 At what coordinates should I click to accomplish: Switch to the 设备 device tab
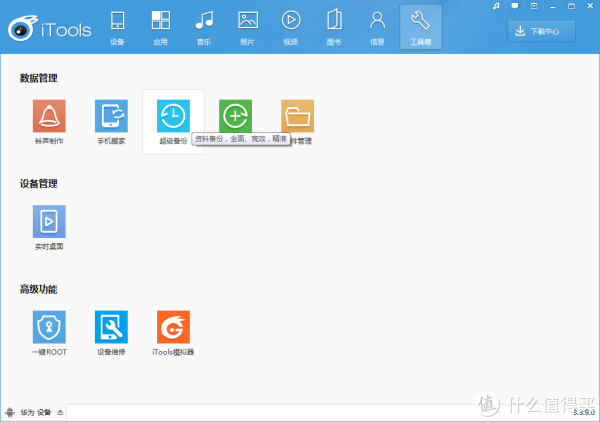[118, 27]
